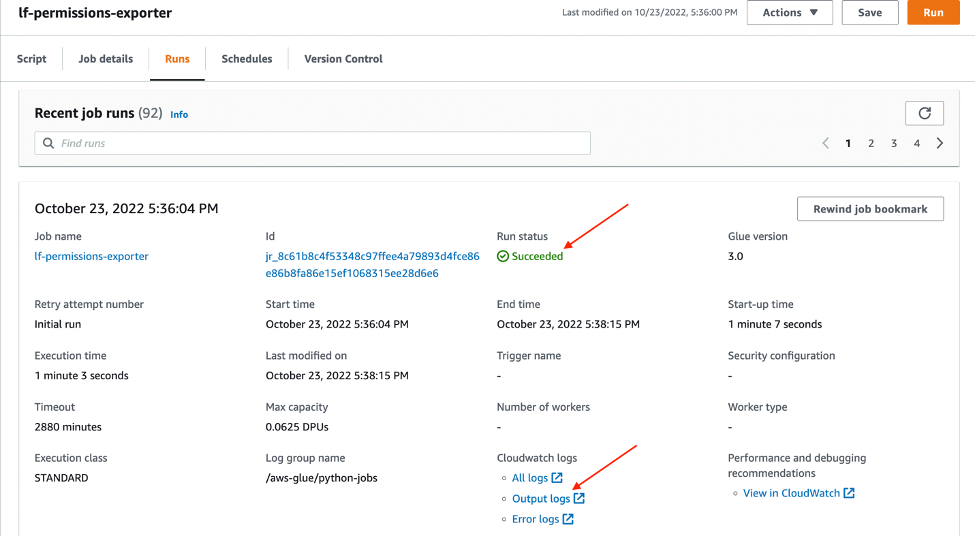This screenshot has width=977, height=537.
Task: Jump to page 3 of runs
Action: point(894,143)
